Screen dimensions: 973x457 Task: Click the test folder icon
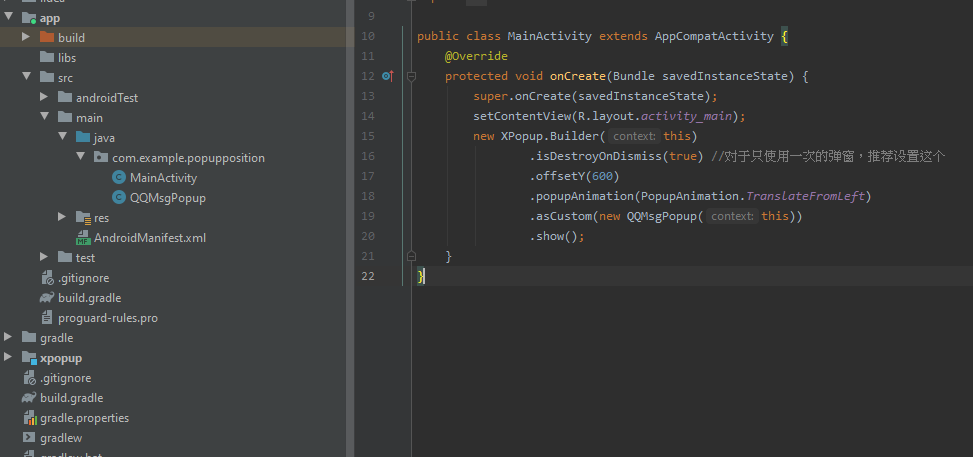coord(65,257)
